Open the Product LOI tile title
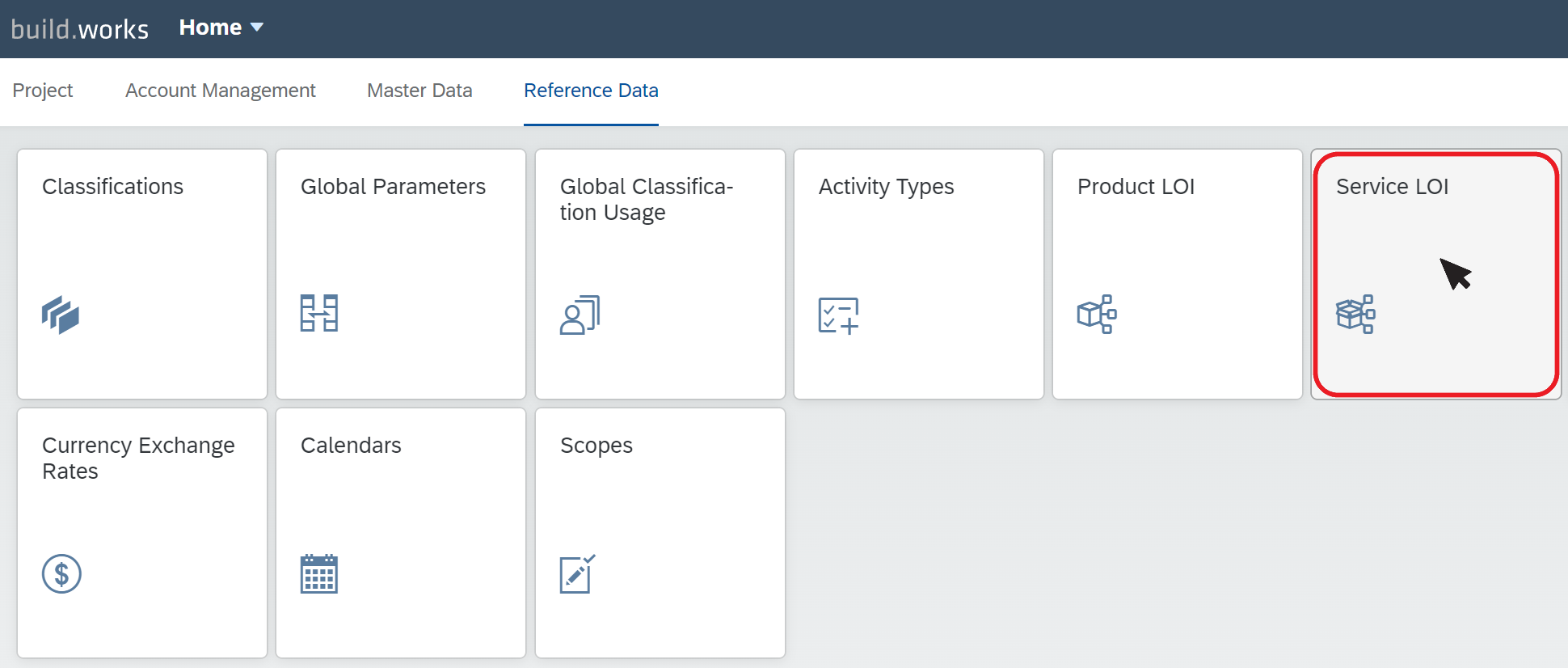The width and height of the screenshot is (1568, 668). point(1136,187)
